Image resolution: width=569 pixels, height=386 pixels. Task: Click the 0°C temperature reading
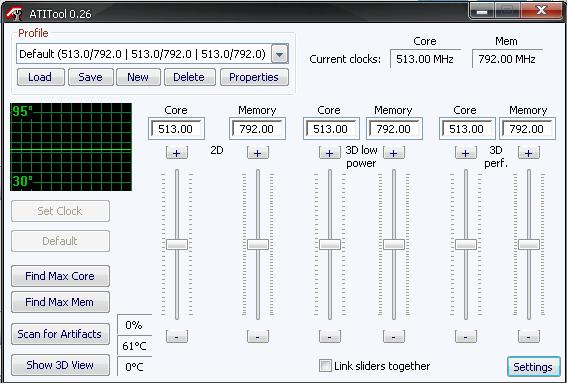coord(134,367)
